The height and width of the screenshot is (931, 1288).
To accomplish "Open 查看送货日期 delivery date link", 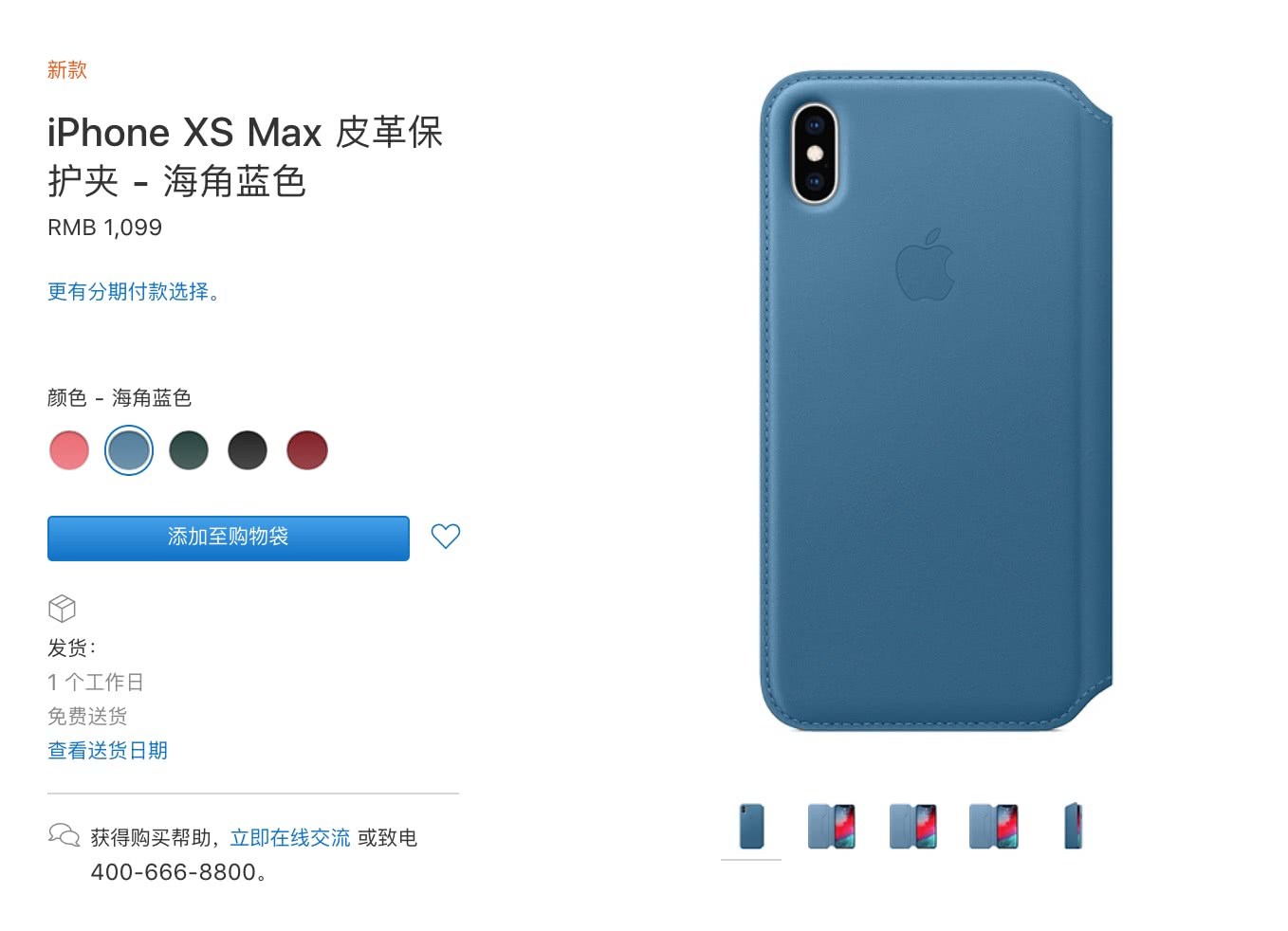I will click(x=108, y=751).
